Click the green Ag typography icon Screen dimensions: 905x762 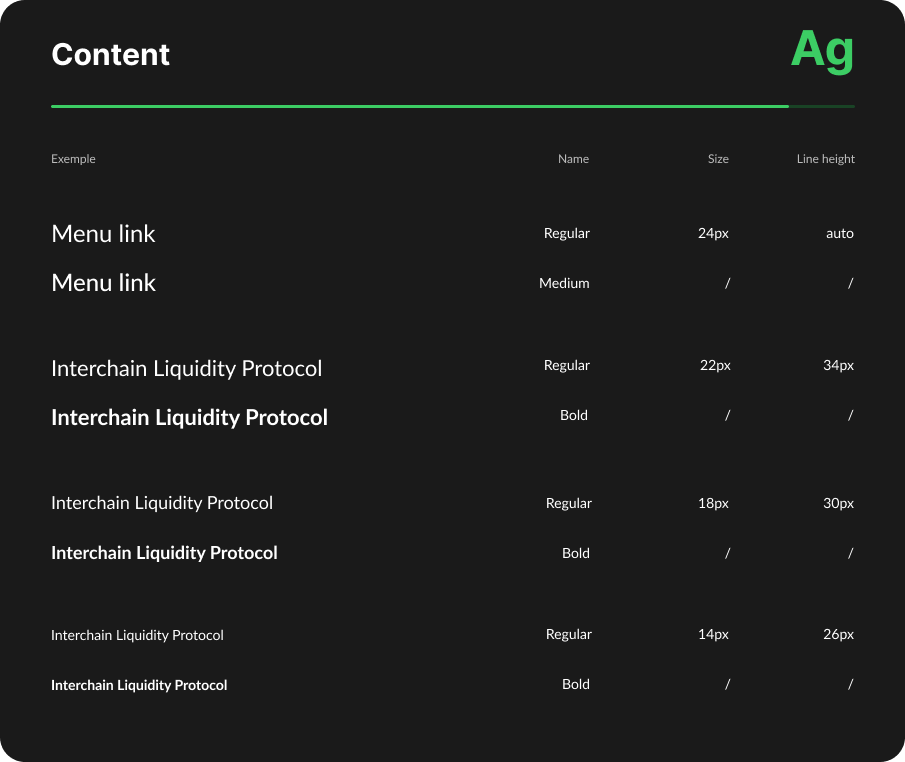(821, 50)
